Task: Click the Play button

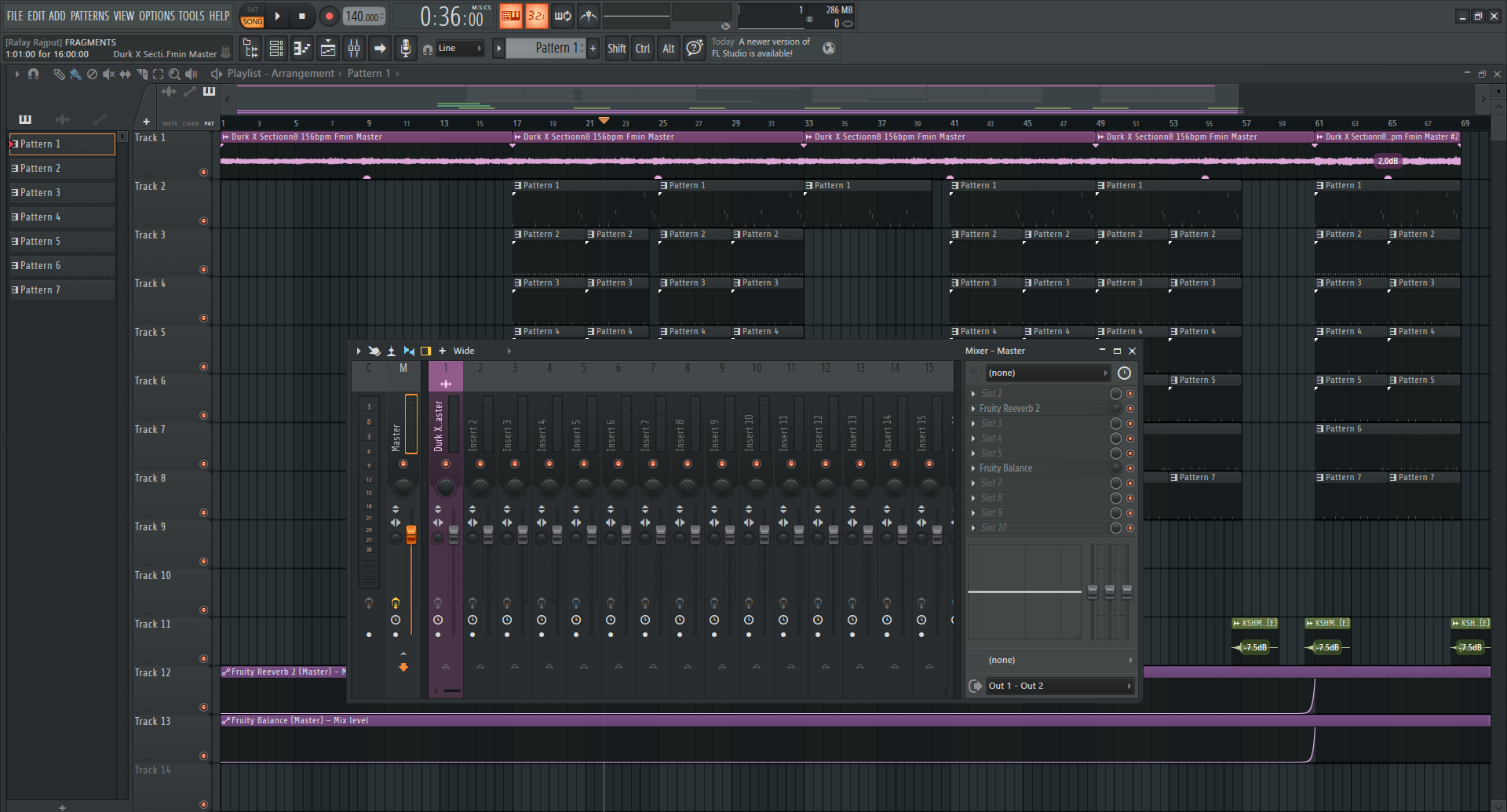Action: coord(277,16)
